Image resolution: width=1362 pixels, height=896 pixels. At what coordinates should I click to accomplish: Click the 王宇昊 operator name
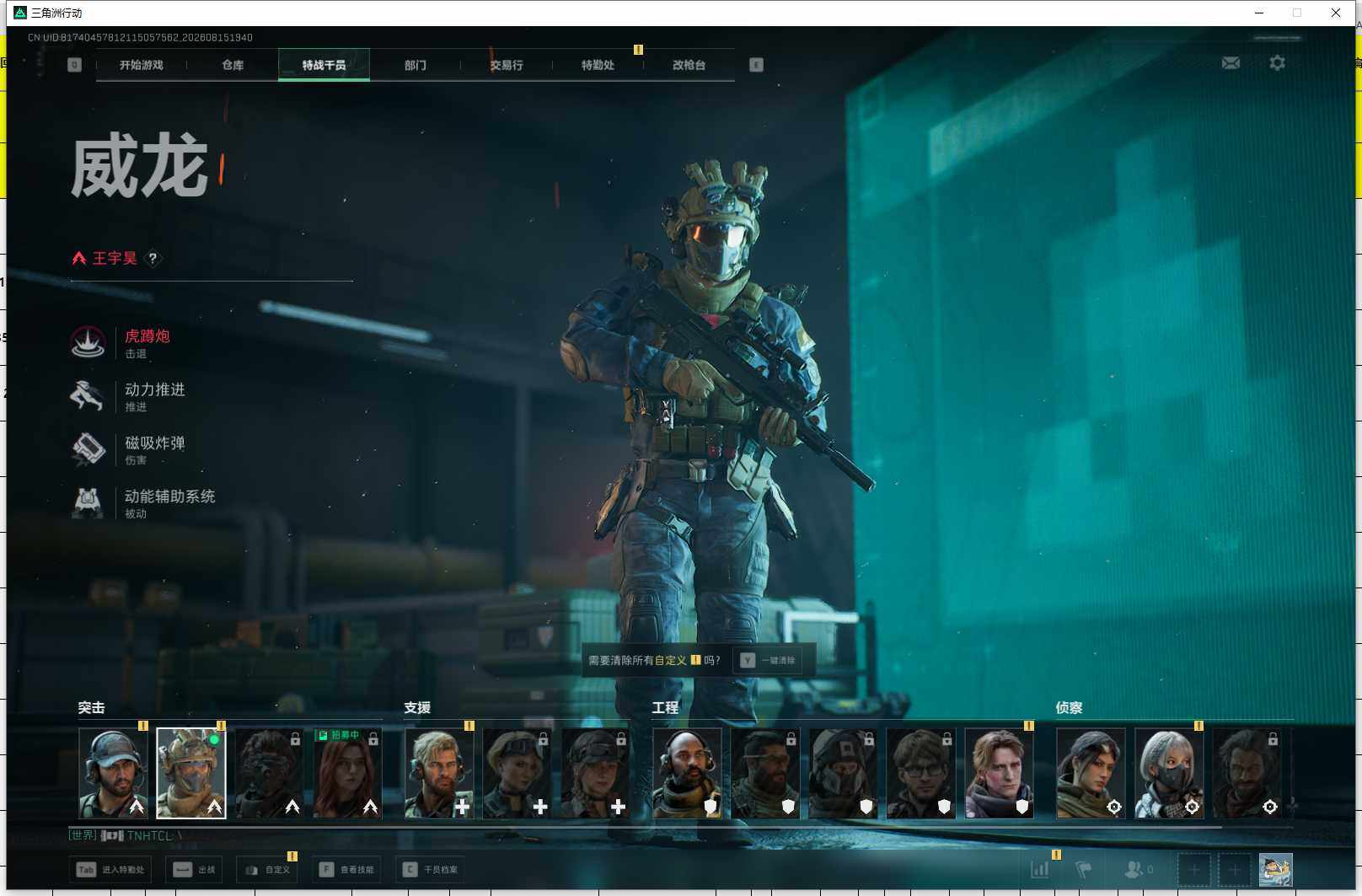coord(115,258)
